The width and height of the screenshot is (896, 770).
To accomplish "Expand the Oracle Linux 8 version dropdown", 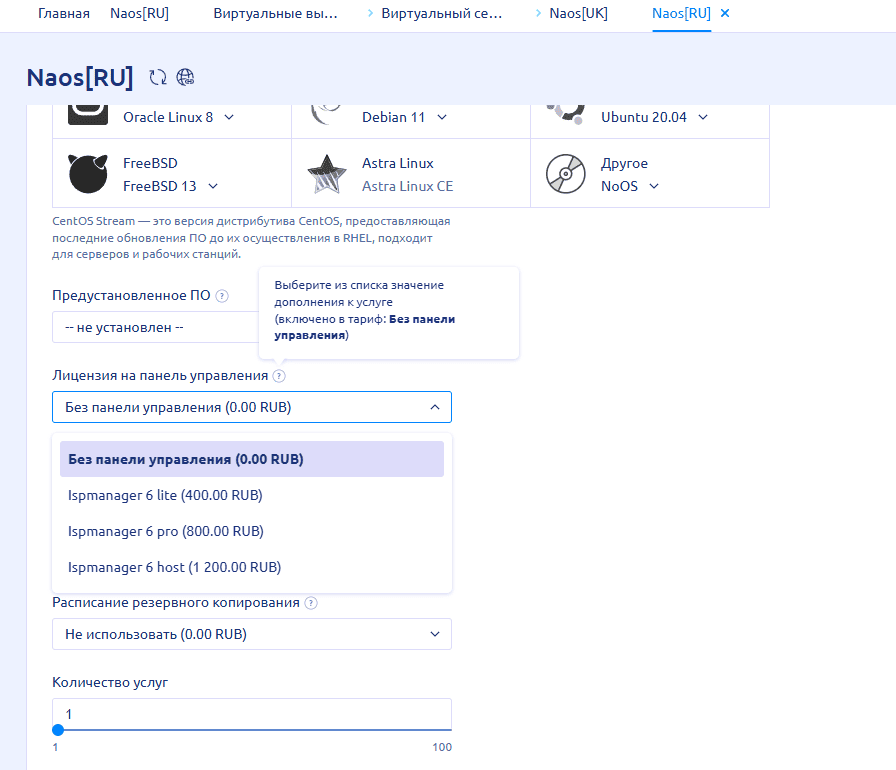I will click(229, 117).
